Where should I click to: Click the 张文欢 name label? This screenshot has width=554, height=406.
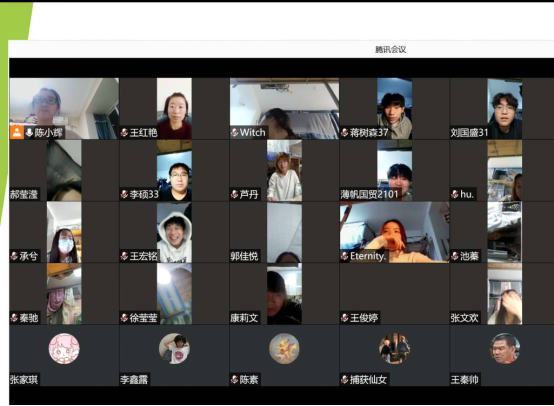click(x=465, y=318)
